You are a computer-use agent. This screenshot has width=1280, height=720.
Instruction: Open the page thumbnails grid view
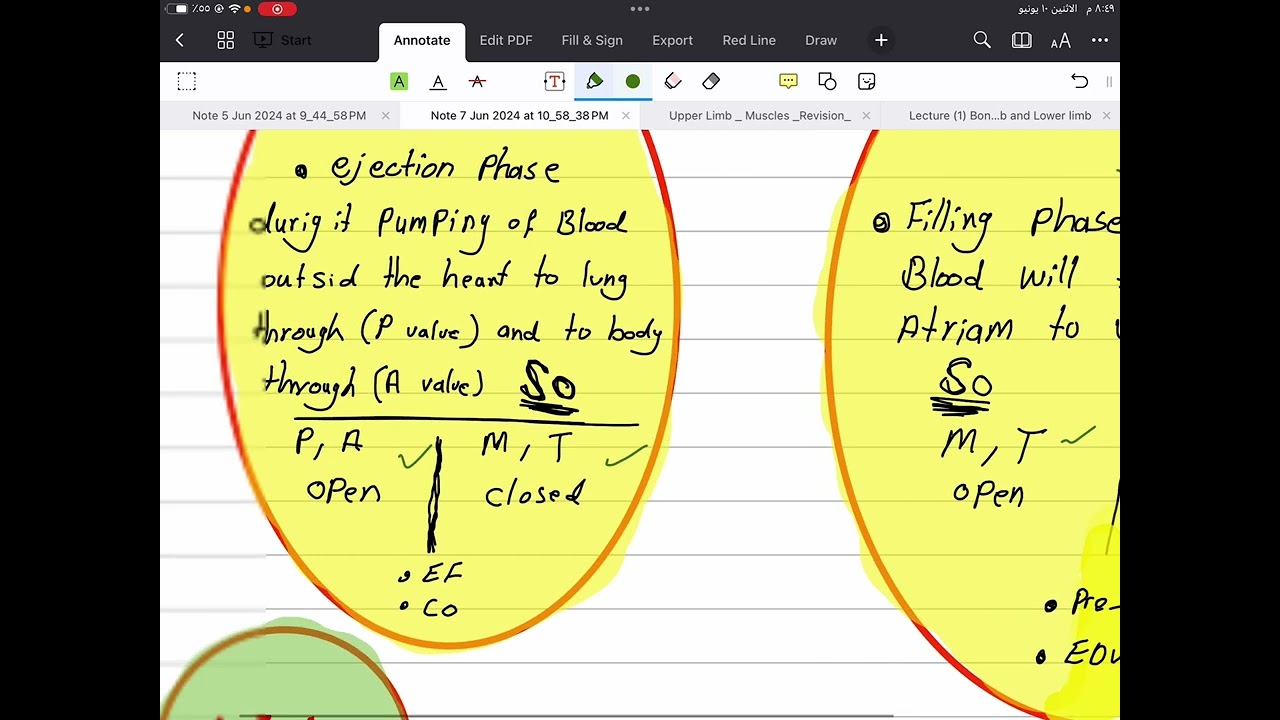(226, 40)
